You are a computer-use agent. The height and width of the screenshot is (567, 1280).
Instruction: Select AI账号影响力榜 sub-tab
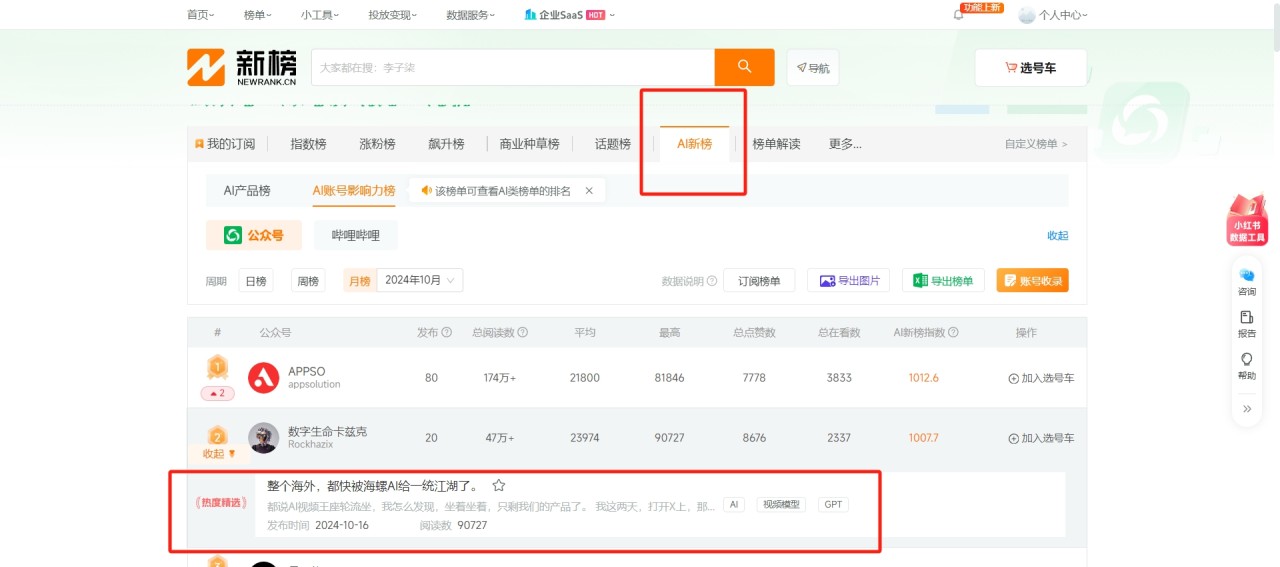[x=354, y=190]
